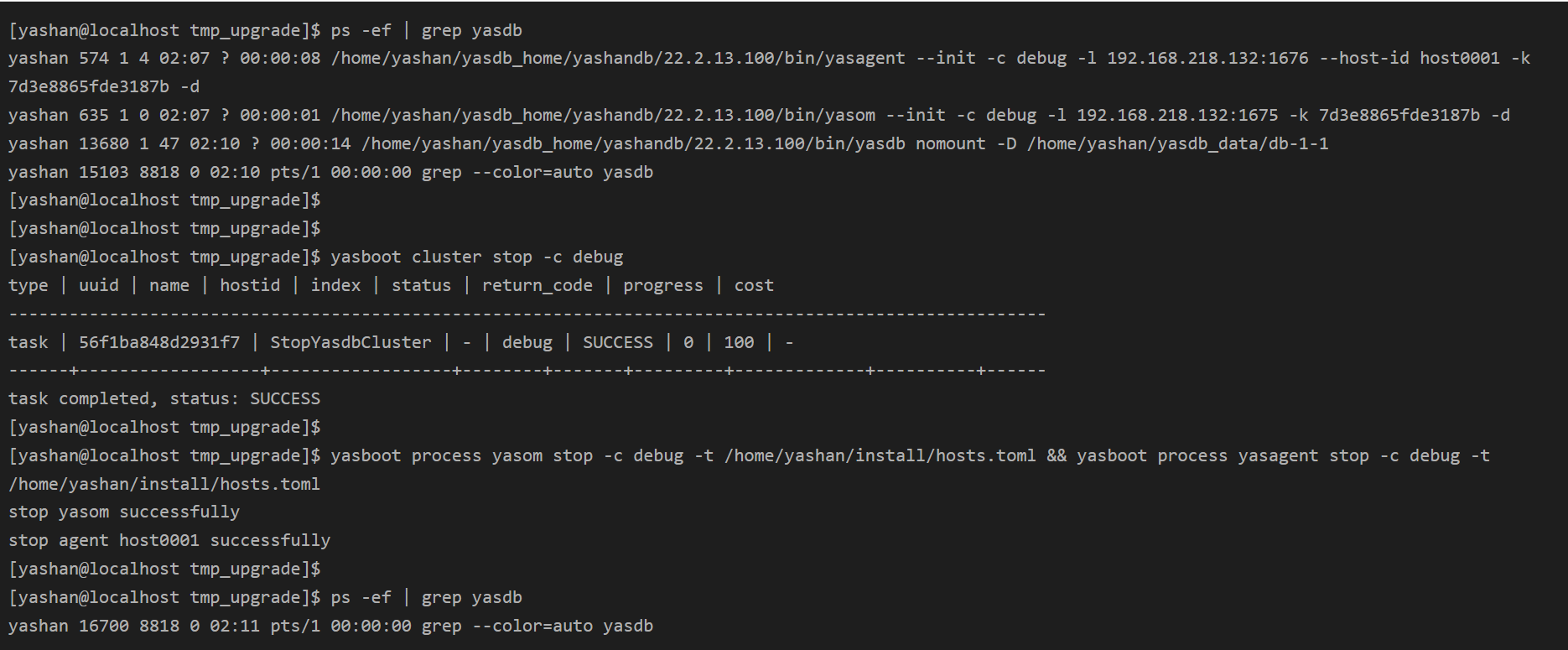Click the 'progress' column header
The width and height of the screenshot is (1568, 650).
click(663, 286)
